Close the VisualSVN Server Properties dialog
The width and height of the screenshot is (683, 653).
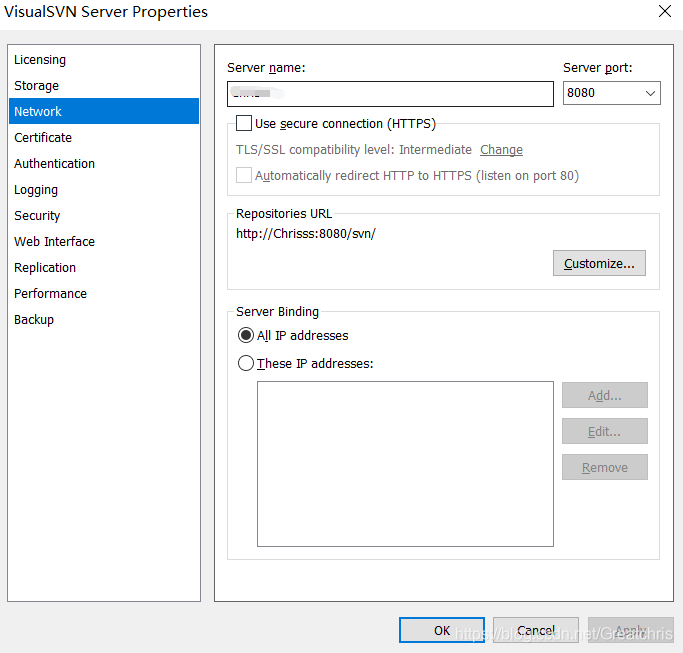pyautogui.click(x=665, y=11)
